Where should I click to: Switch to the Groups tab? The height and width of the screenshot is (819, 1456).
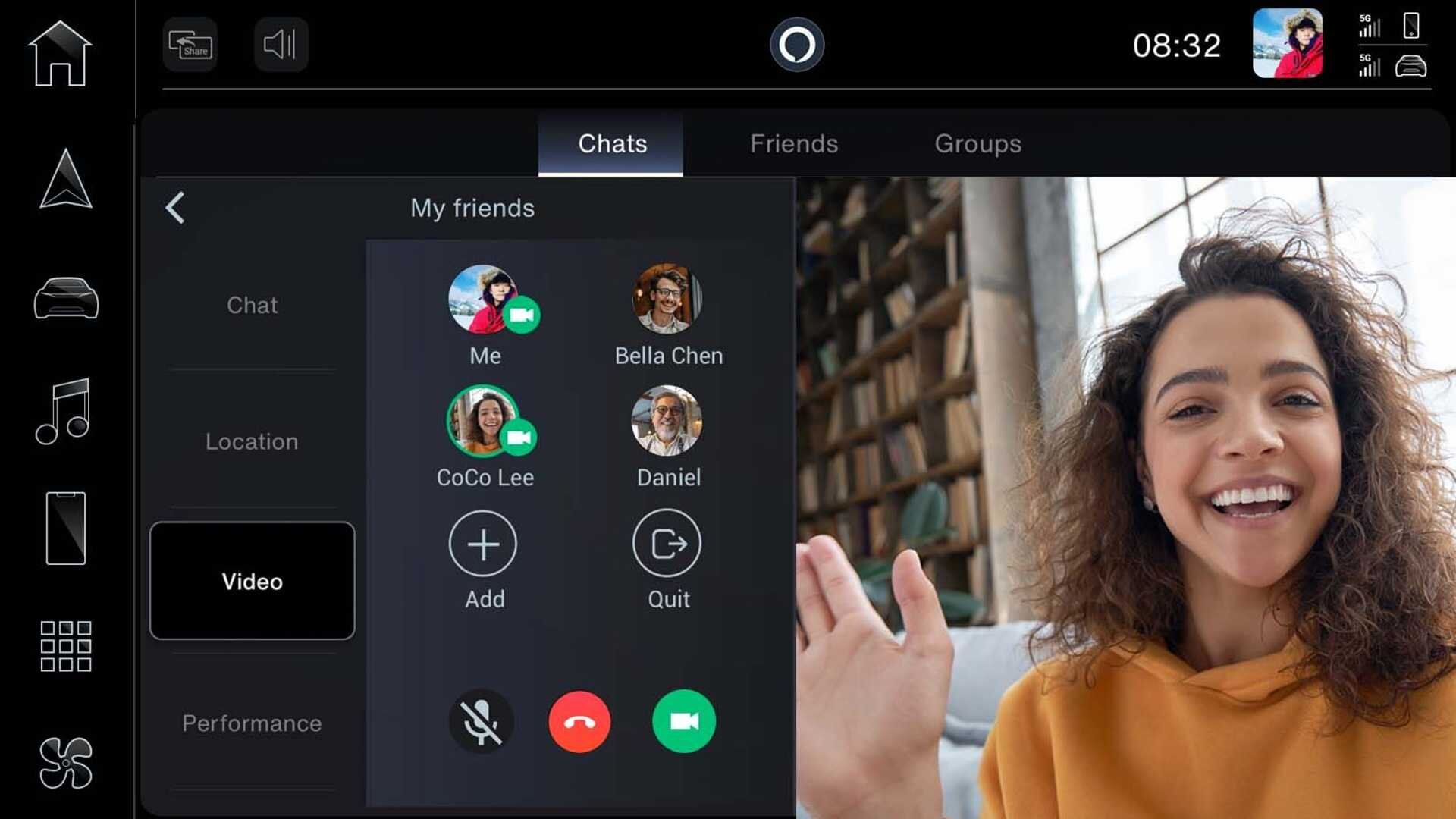click(x=977, y=143)
